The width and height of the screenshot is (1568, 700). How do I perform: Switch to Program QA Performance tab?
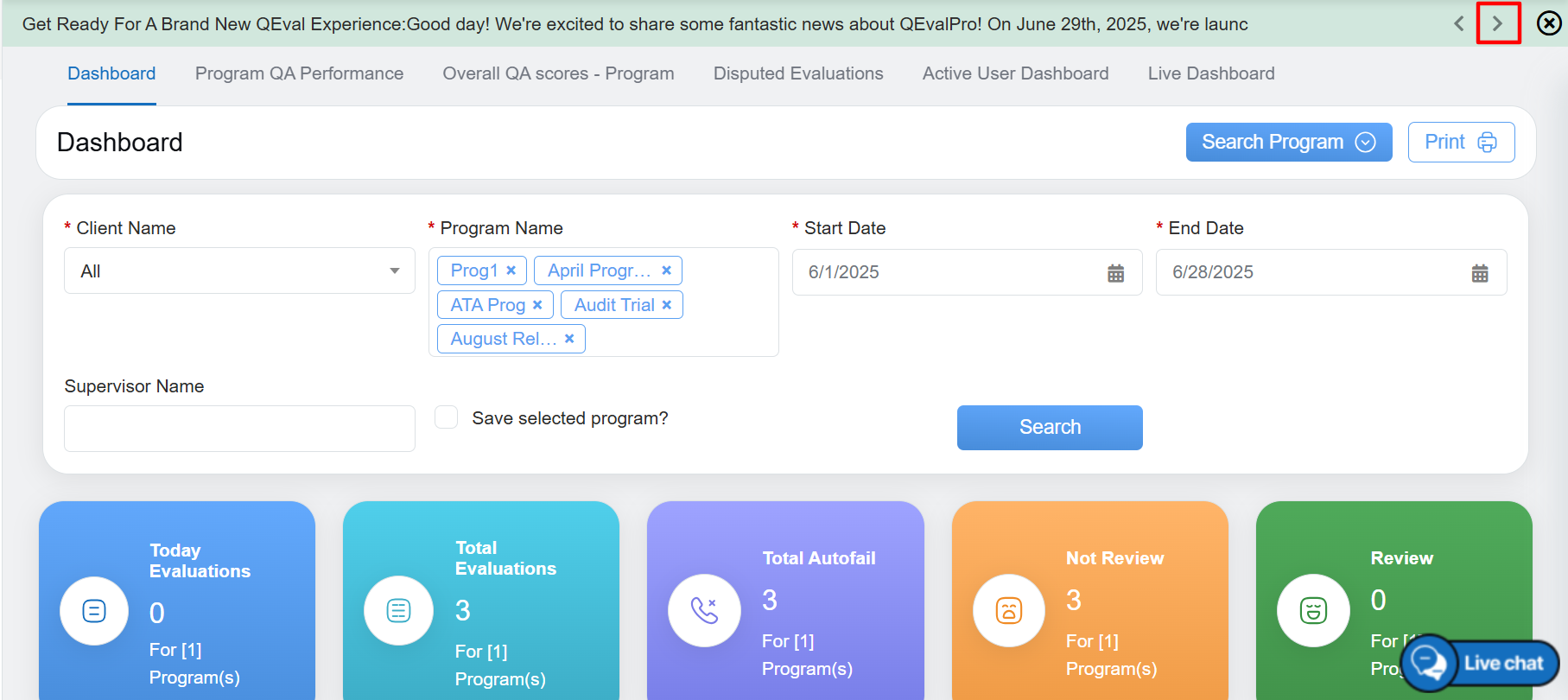coord(299,73)
